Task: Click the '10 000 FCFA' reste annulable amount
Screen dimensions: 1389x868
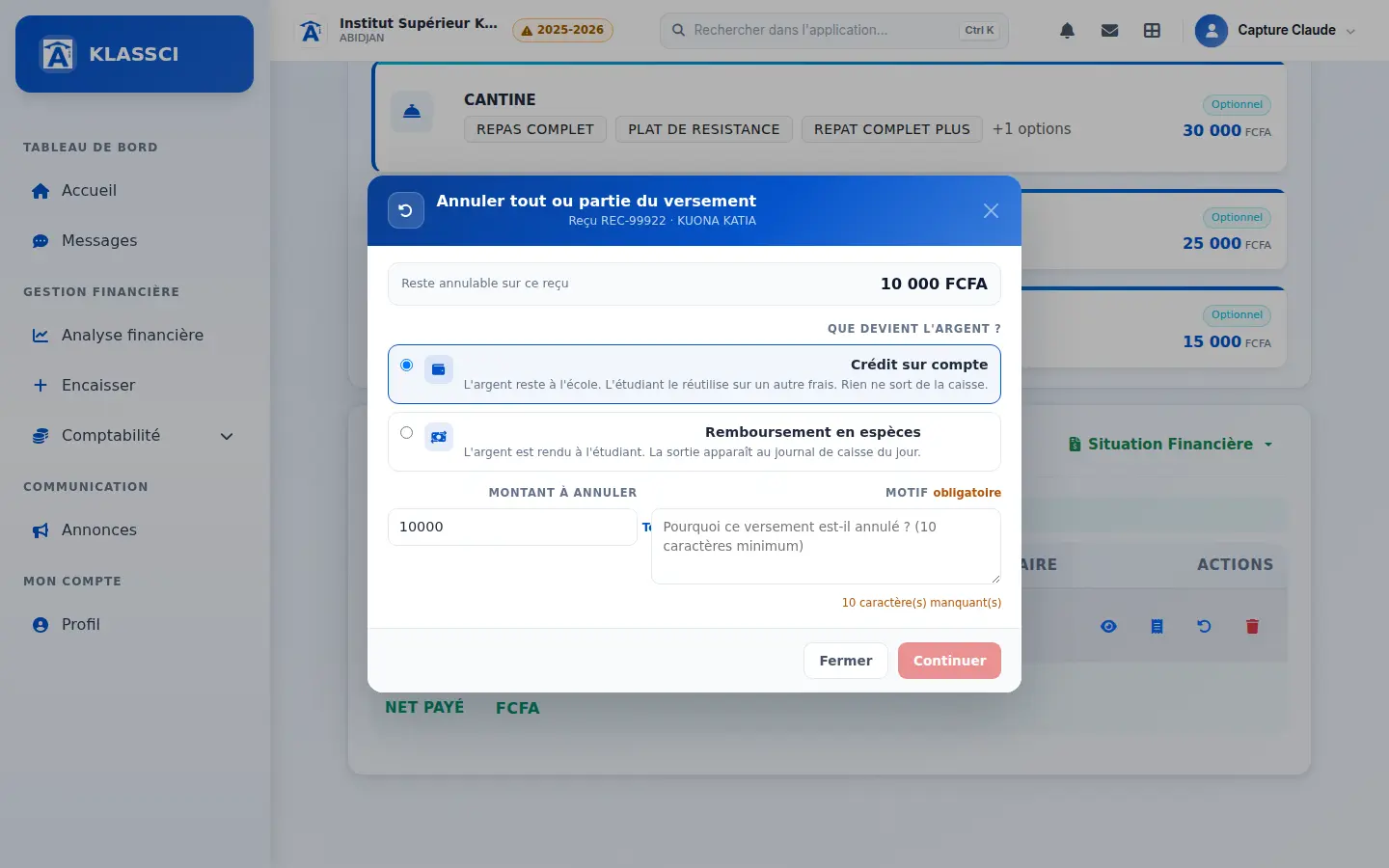Action: [934, 284]
